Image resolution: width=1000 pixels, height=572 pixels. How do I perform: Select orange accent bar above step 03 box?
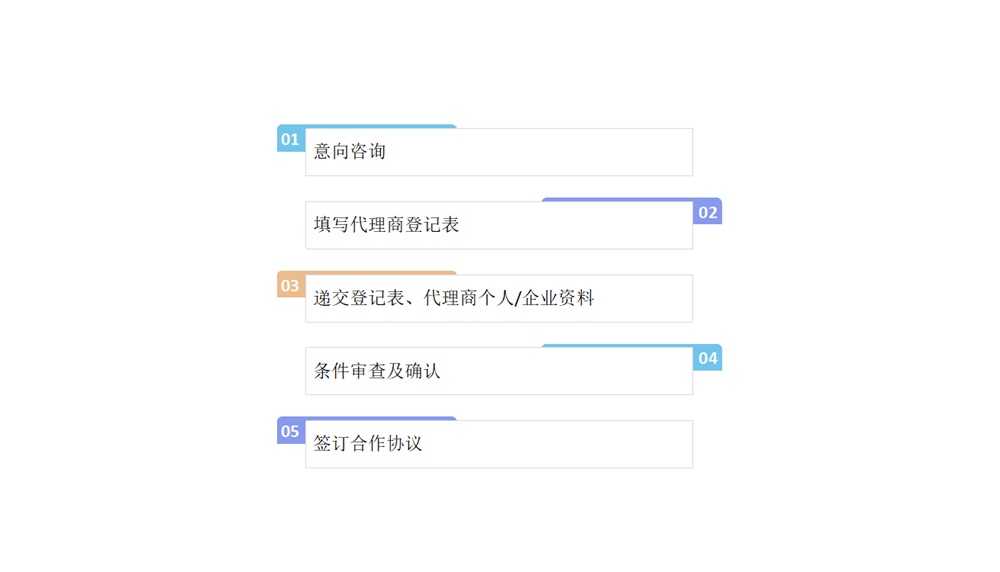(x=381, y=273)
